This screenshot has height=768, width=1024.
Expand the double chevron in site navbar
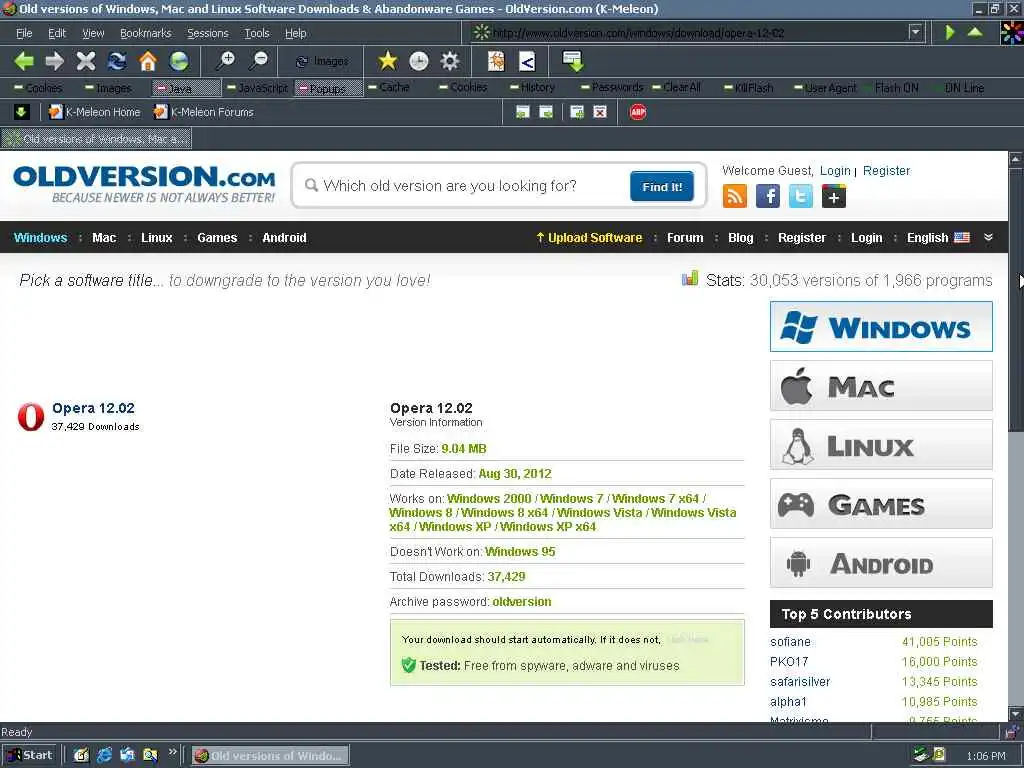click(989, 238)
